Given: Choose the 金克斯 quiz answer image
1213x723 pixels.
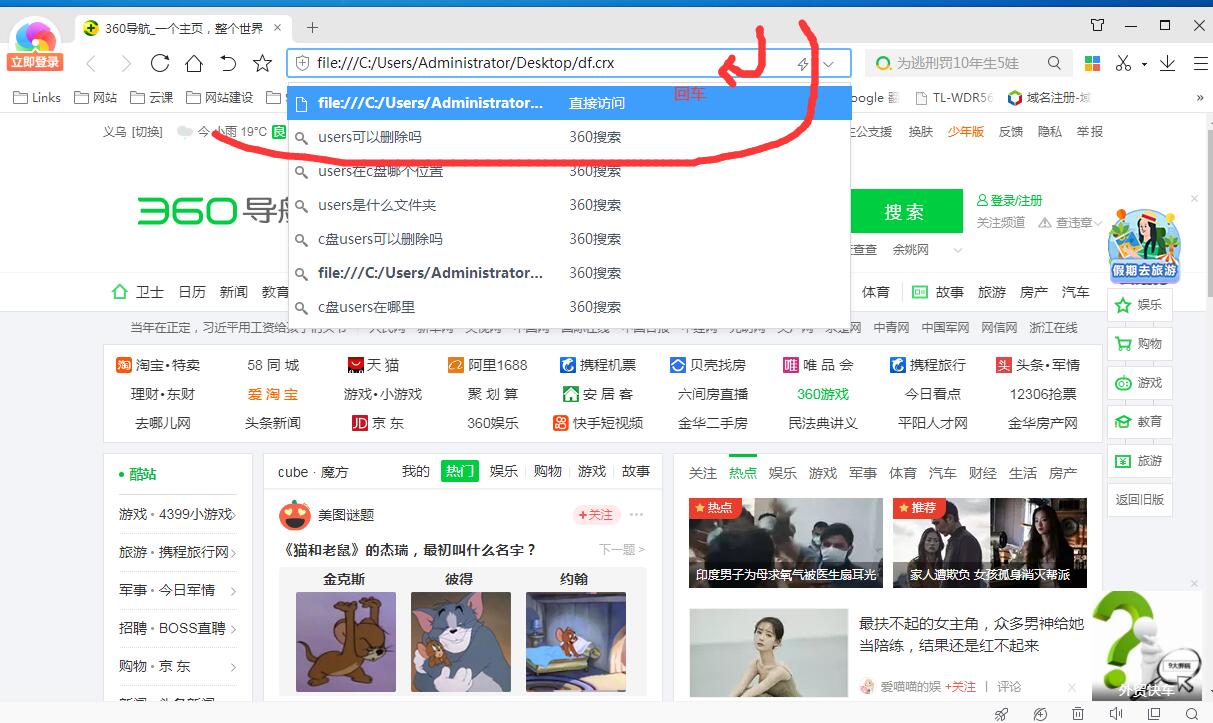Looking at the screenshot, I should (x=345, y=642).
